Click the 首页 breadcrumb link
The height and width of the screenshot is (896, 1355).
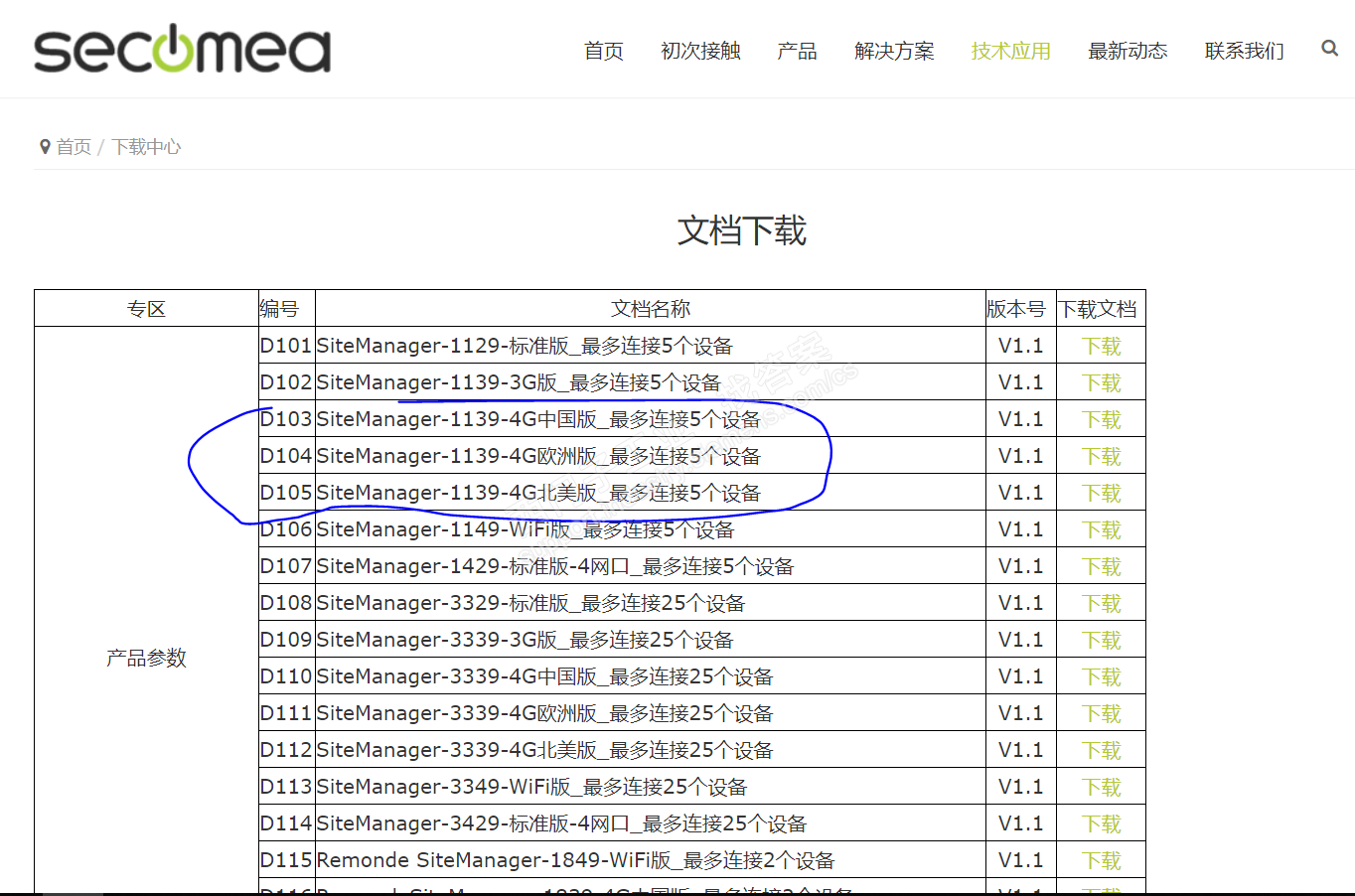74,147
